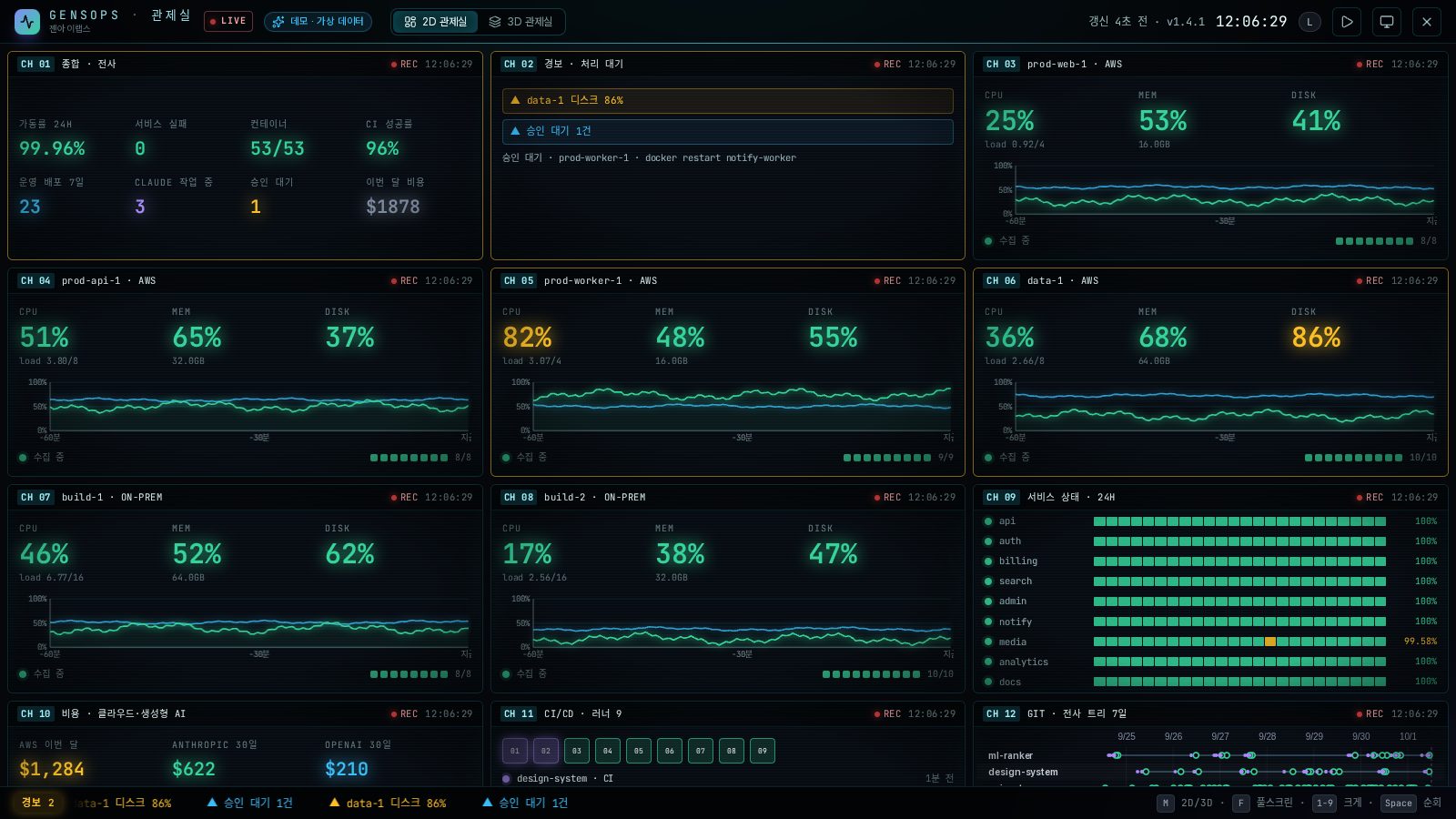Click CI runner 01 tile

coord(515,751)
